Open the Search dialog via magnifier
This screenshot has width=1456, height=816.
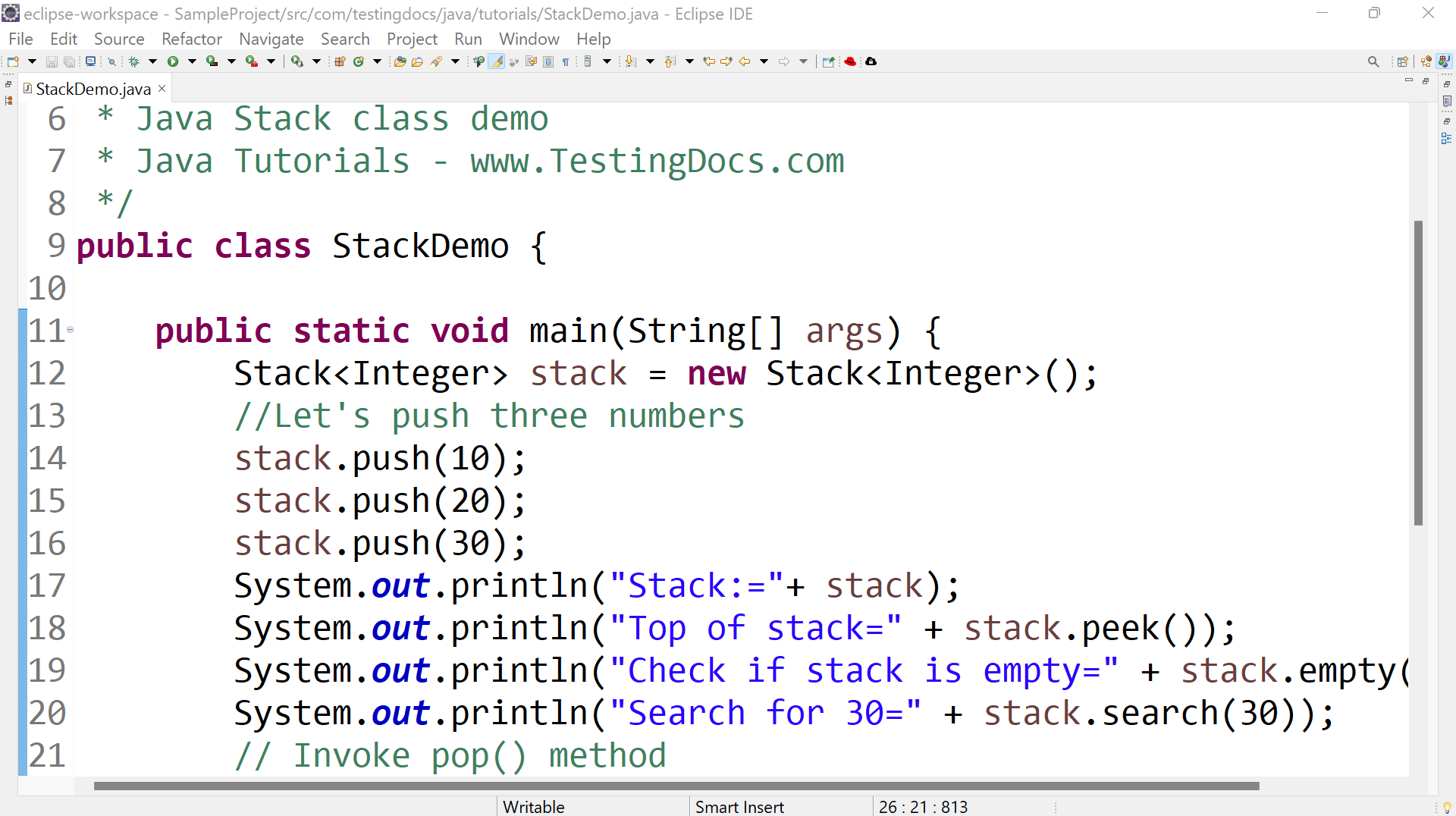1374,61
